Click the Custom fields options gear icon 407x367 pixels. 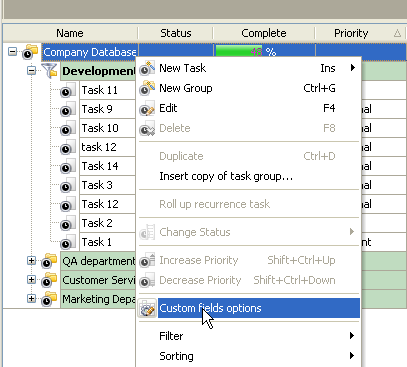[147, 308]
